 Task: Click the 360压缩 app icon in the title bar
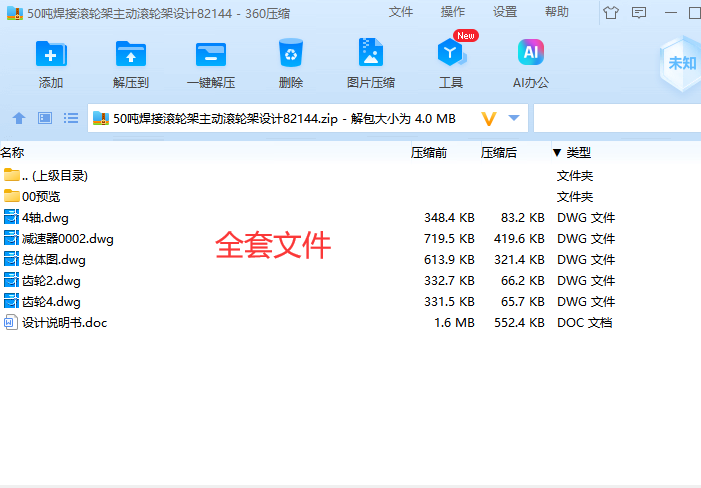(x=15, y=13)
